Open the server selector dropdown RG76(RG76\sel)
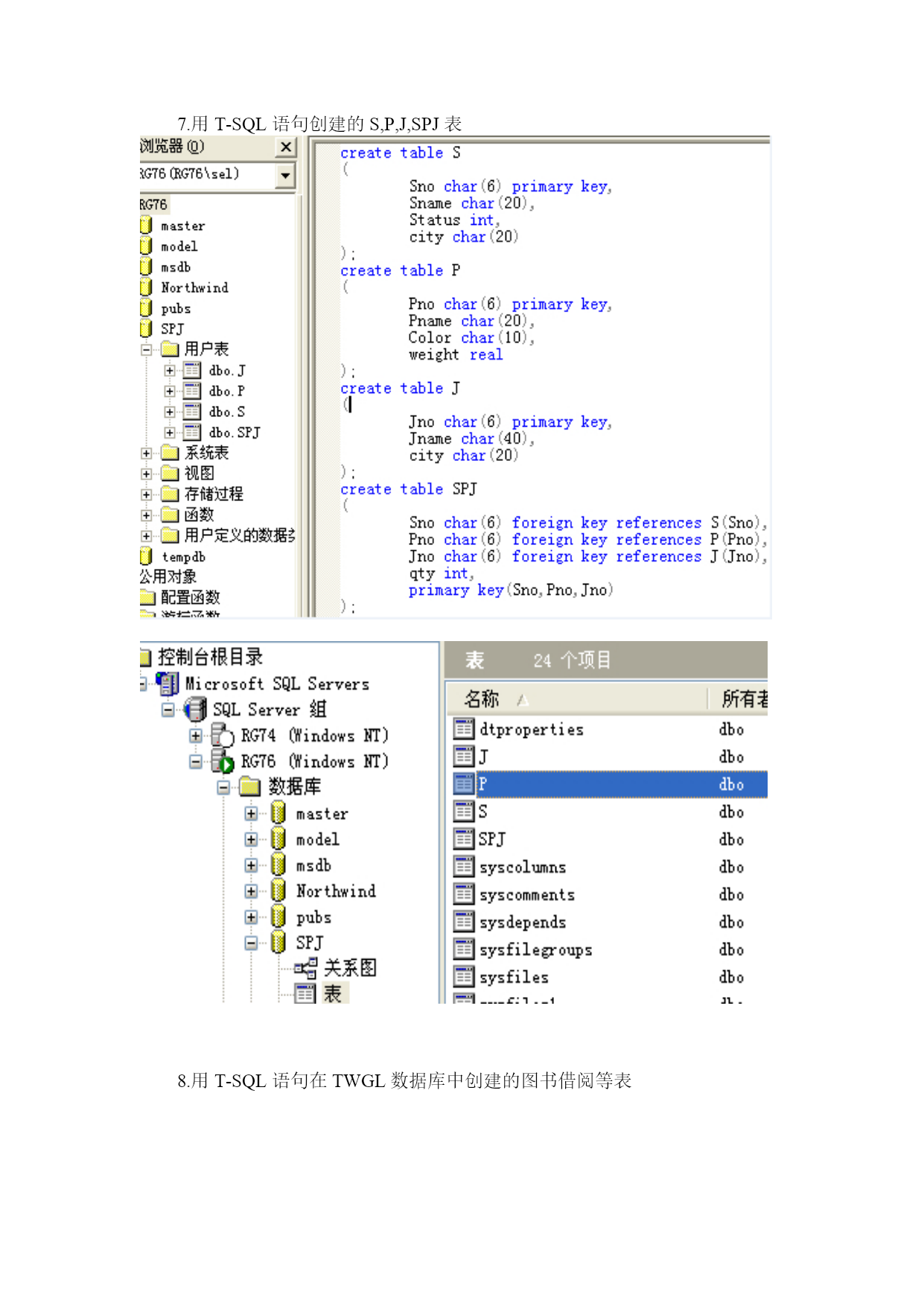The height and width of the screenshot is (1306, 924). point(285,176)
